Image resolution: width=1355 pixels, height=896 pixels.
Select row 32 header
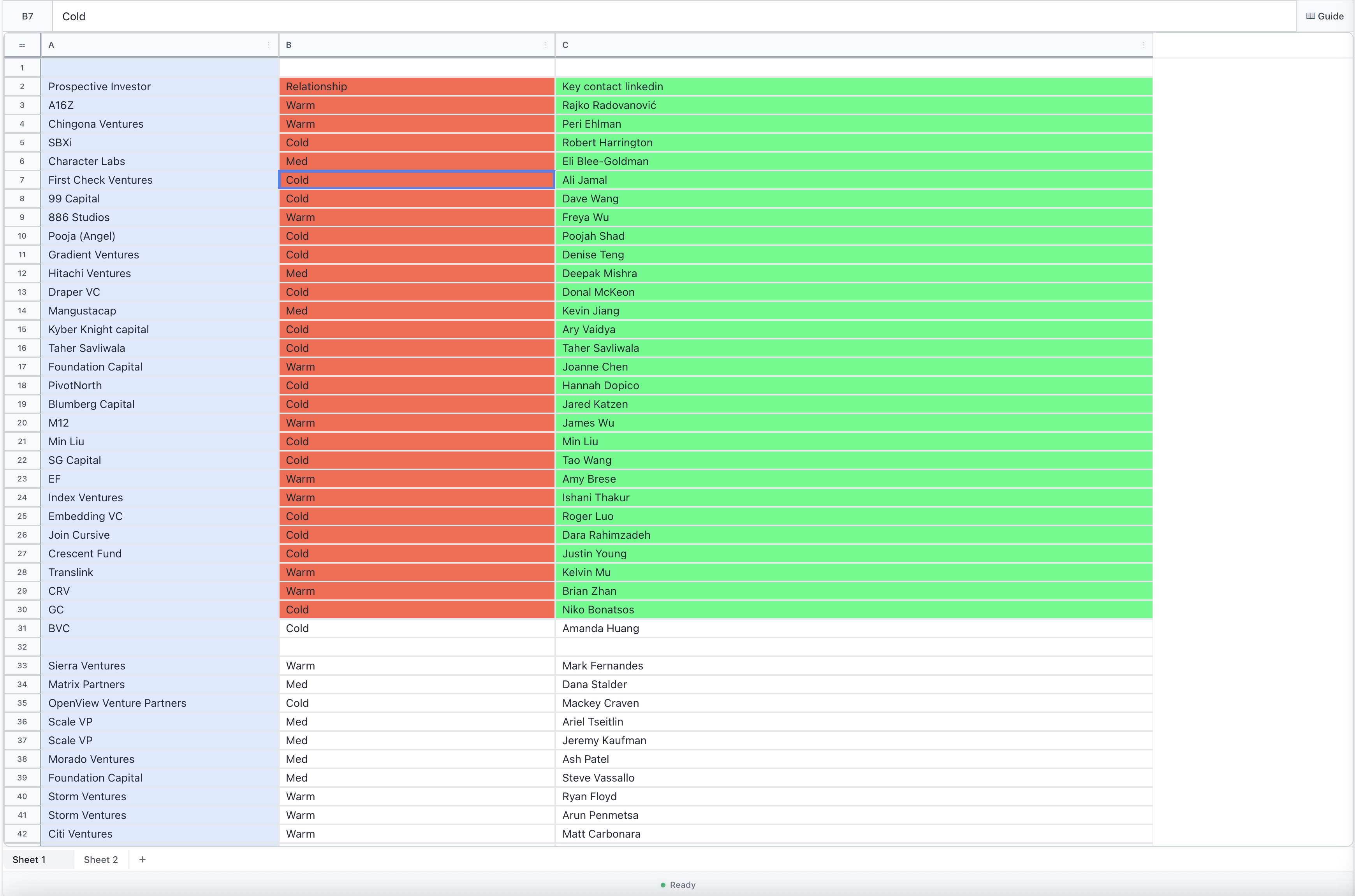pos(22,647)
